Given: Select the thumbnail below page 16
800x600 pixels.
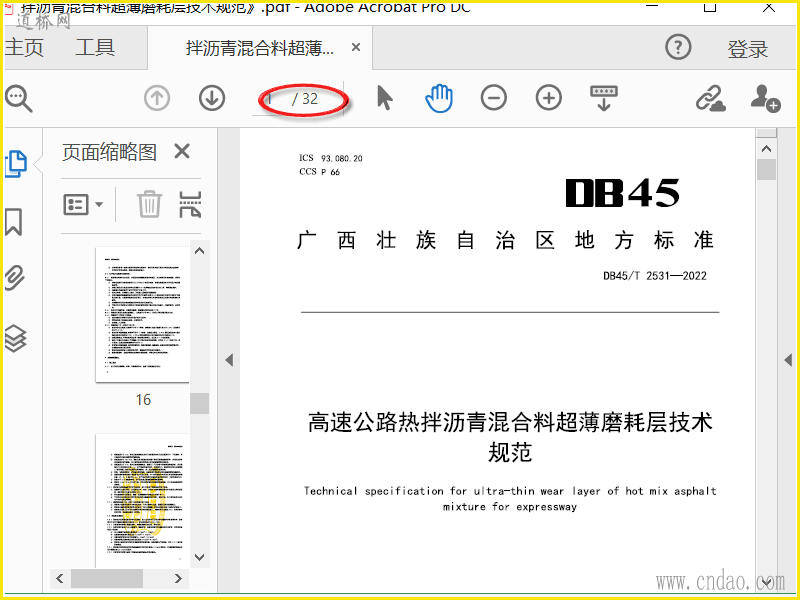Looking at the screenshot, I should (142, 500).
